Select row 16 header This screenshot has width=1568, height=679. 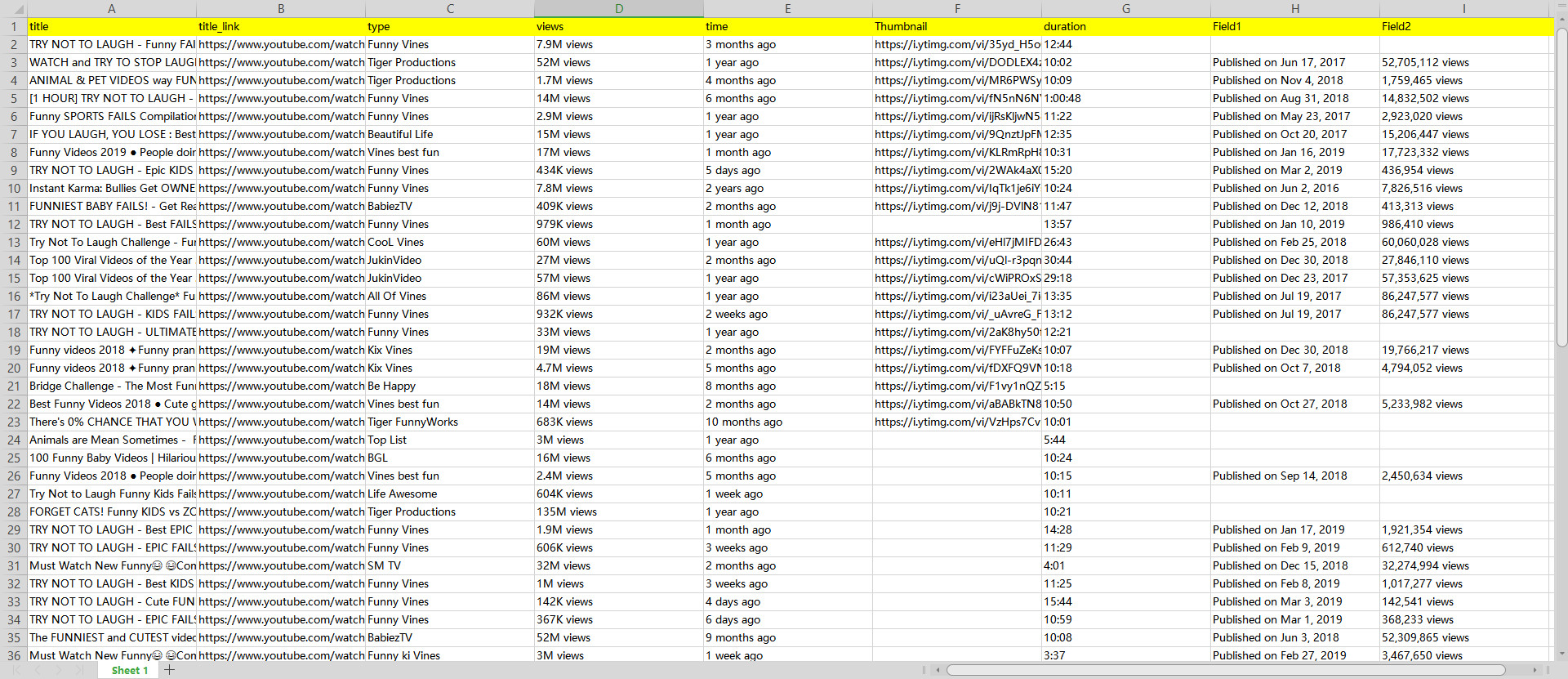click(x=13, y=296)
